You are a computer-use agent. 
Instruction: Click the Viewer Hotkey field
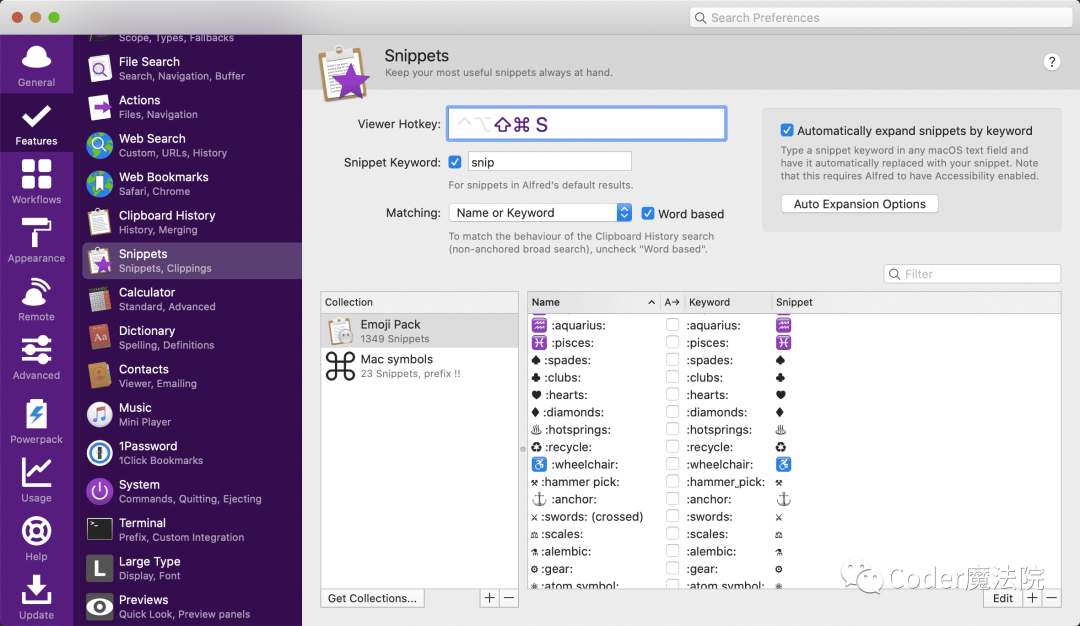tap(587, 124)
